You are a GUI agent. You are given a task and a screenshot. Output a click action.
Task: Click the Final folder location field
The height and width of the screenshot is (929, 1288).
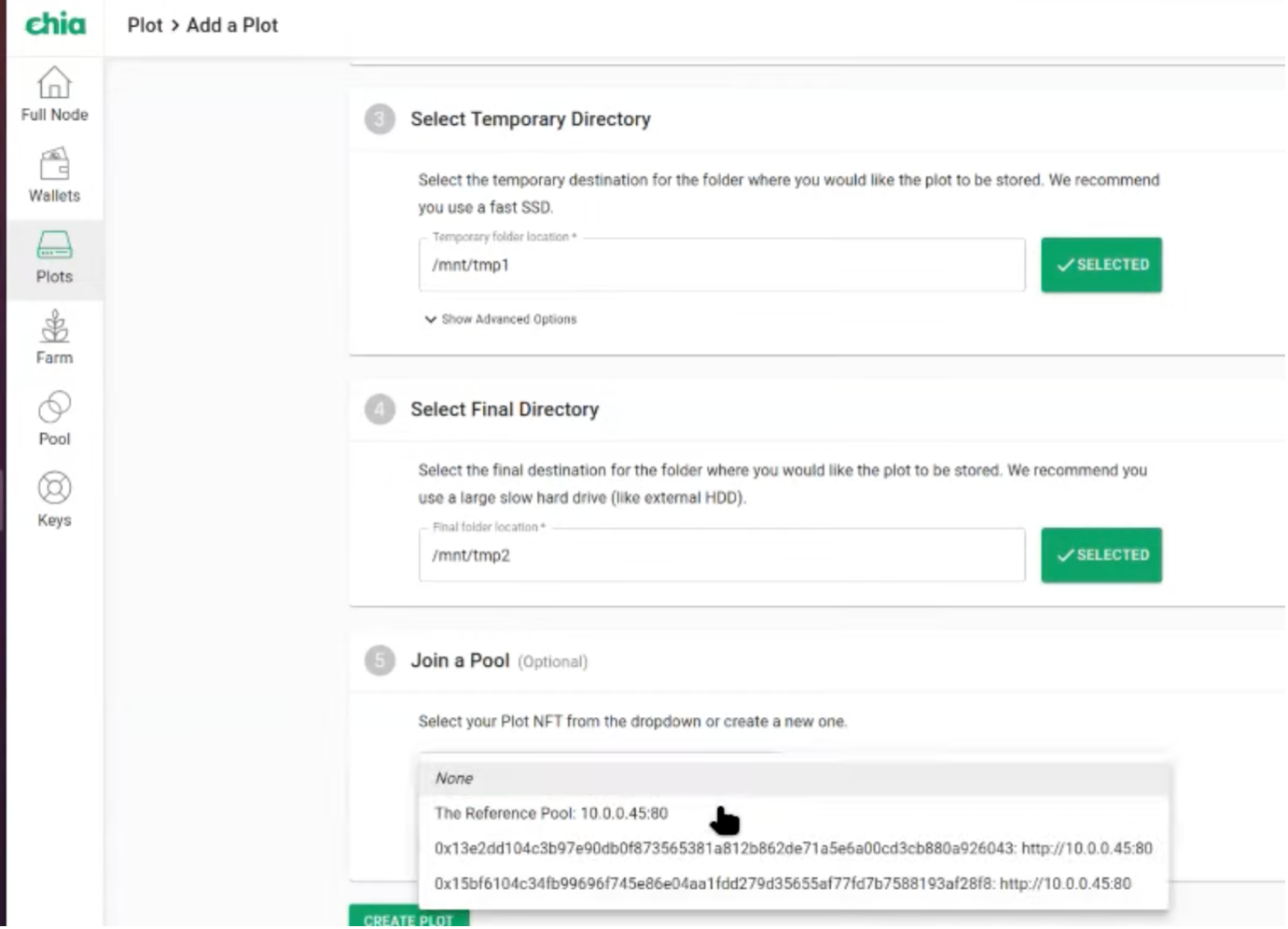pyautogui.click(x=721, y=555)
